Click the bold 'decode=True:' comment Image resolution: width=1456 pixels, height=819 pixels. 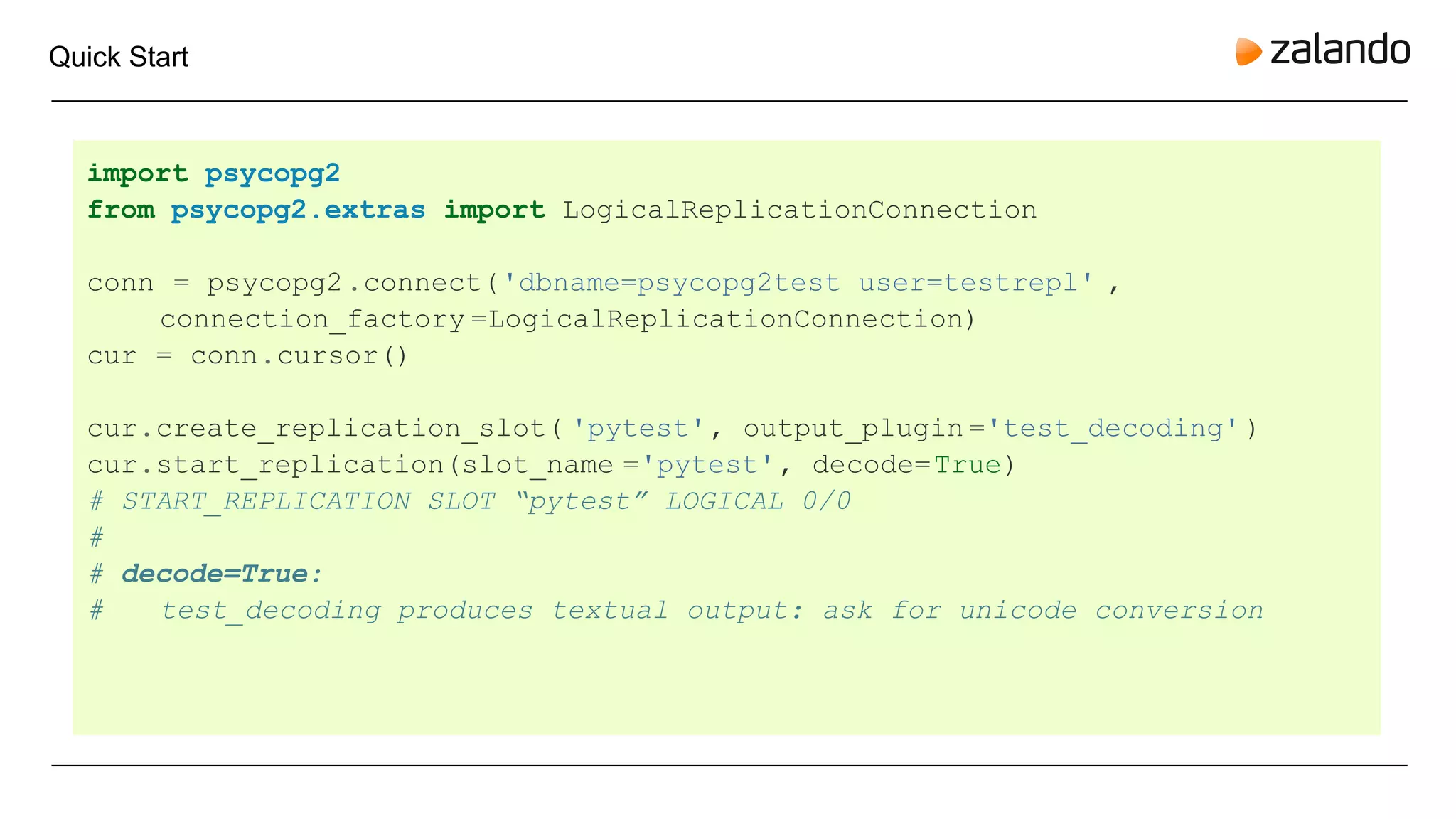pos(222,574)
